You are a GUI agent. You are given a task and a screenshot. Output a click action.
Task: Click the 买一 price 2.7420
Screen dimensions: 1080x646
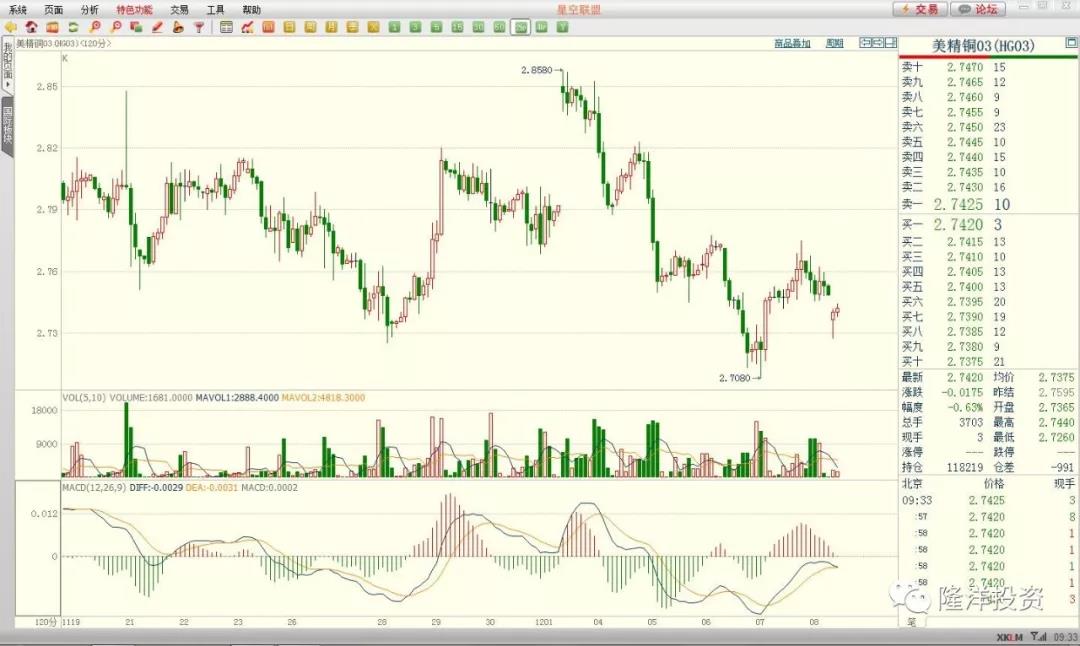click(958, 225)
